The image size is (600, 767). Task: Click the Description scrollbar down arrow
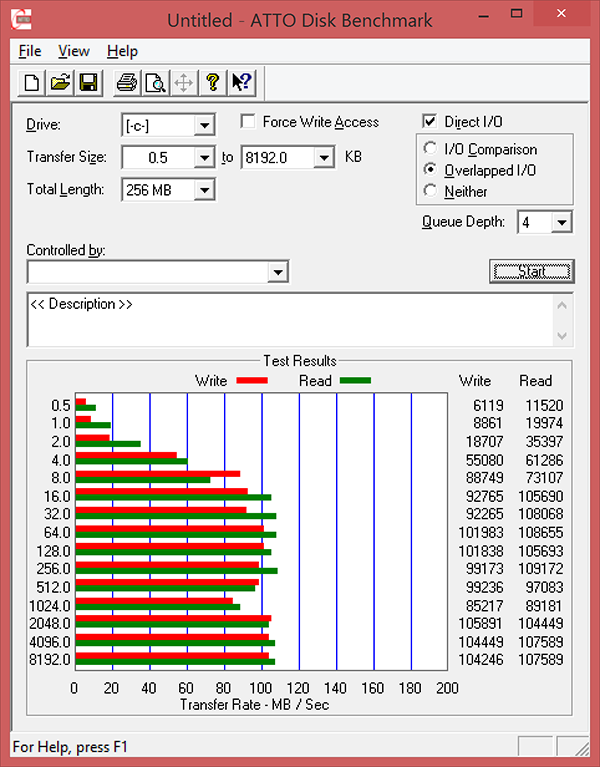(562, 336)
